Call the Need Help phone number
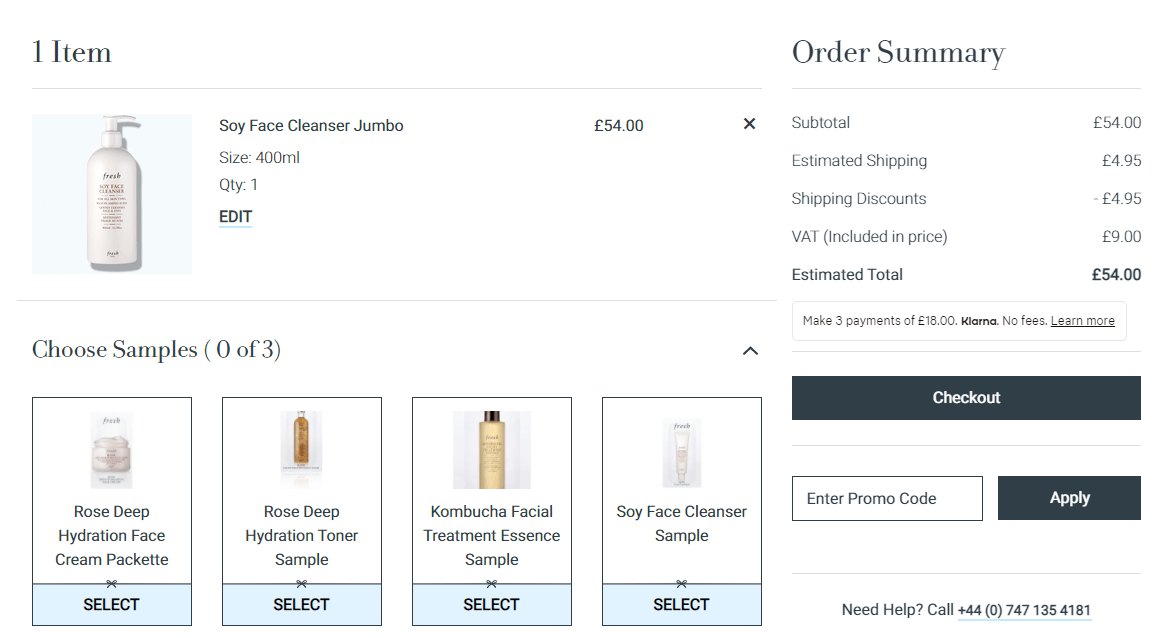The image size is (1175, 638). [1024, 610]
